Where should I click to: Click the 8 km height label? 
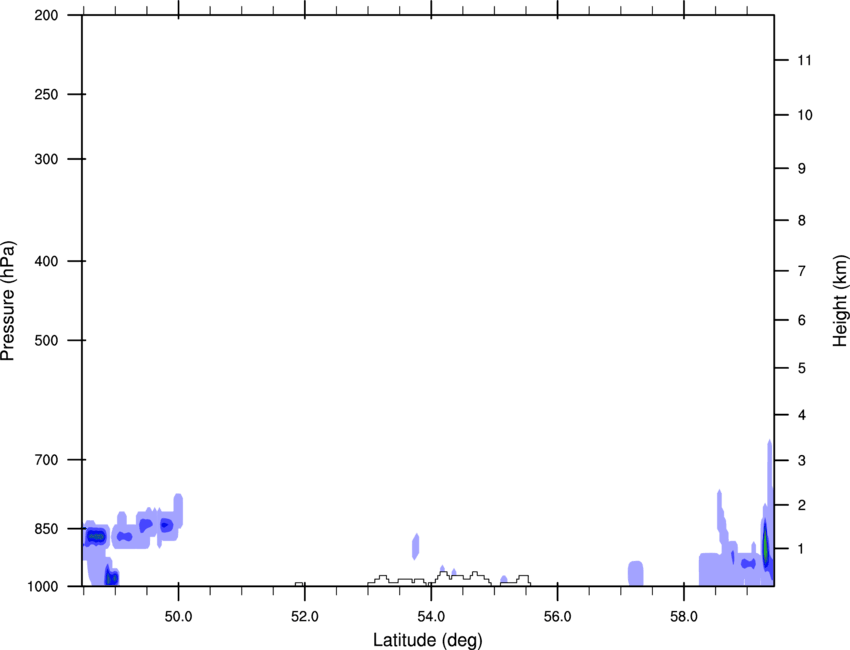801,220
